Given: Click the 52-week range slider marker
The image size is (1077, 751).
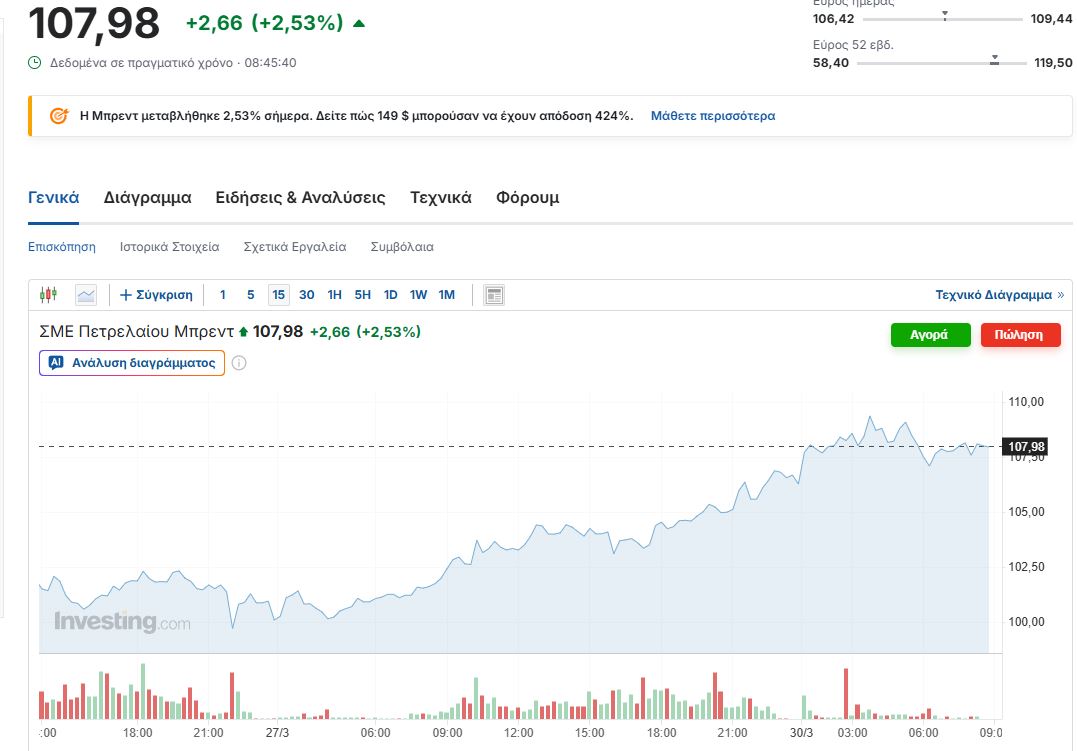Looking at the screenshot, I should click(994, 62).
